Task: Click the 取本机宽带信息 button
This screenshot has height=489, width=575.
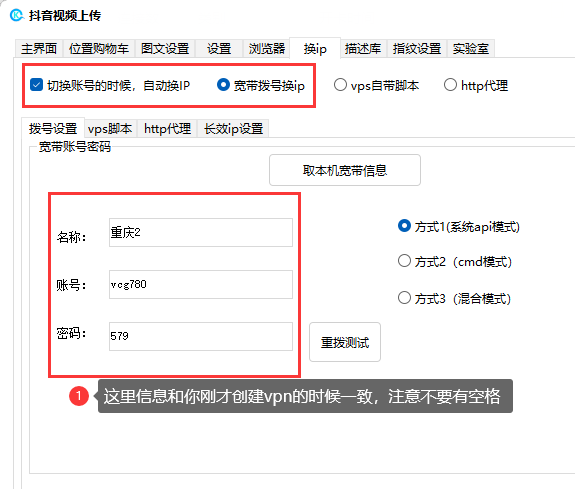Action: [x=345, y=170]
